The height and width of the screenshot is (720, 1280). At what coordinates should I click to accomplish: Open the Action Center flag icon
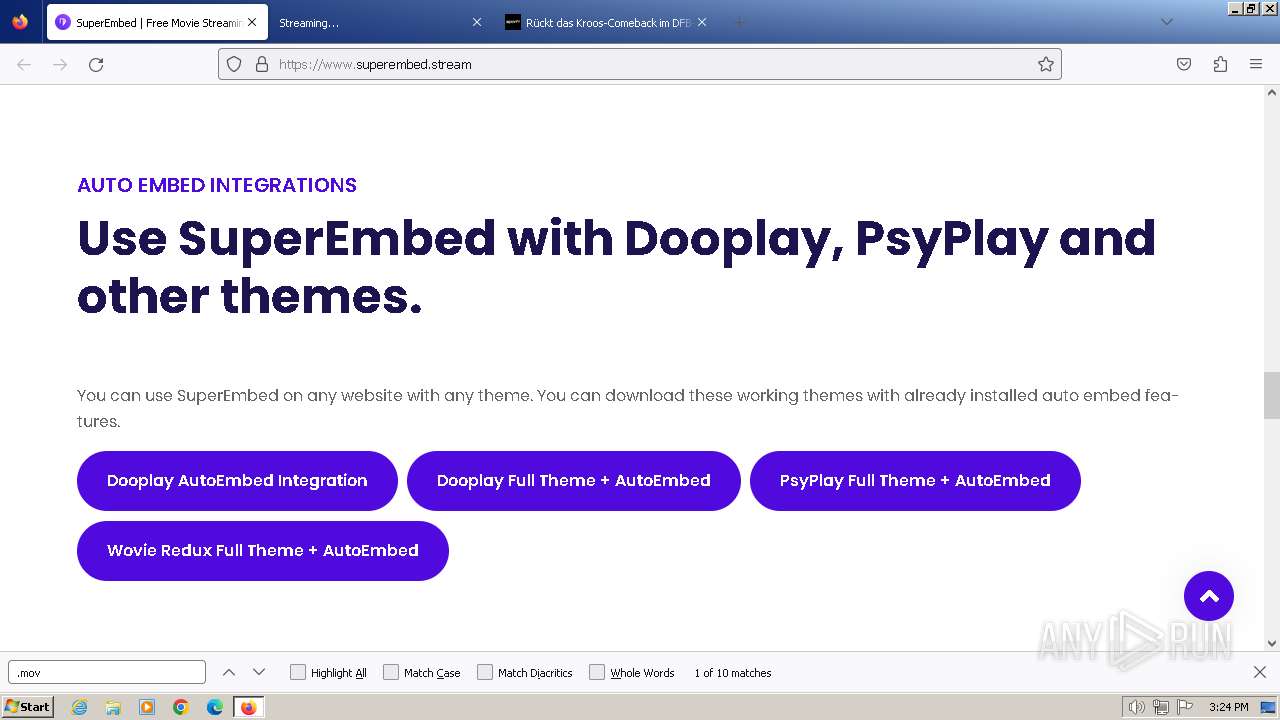click(x=1183, y=707)
